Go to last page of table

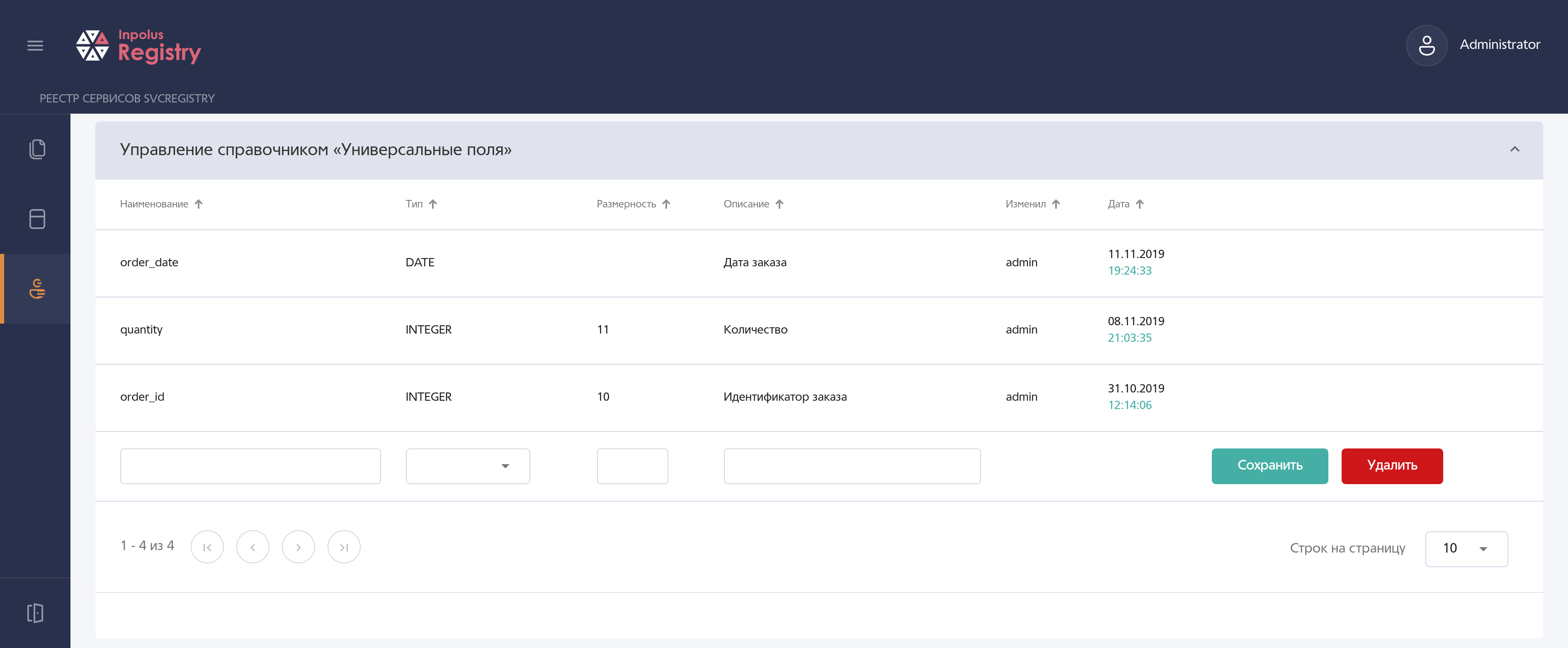344,547
